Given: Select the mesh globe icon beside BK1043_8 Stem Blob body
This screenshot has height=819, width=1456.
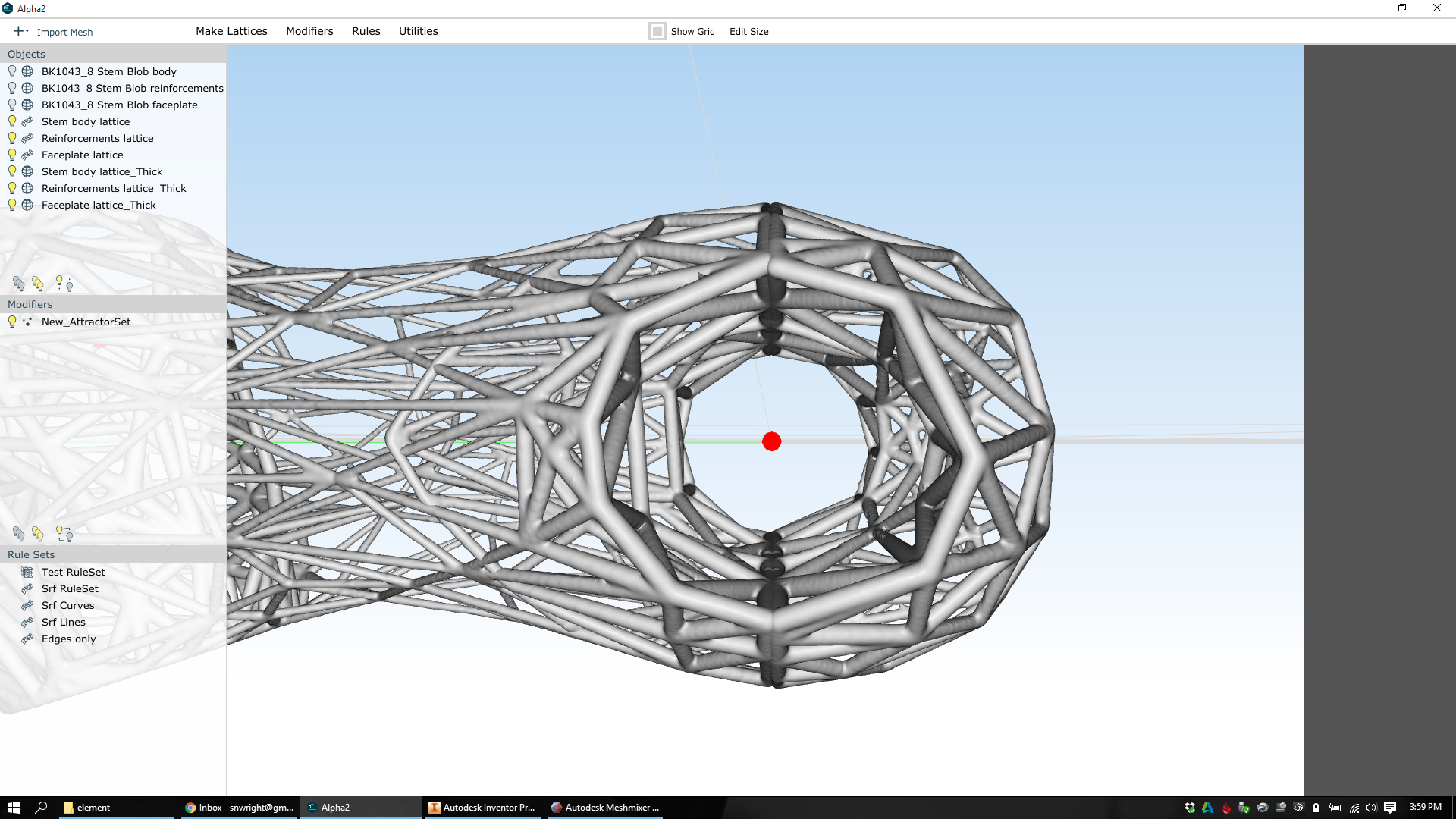Looking at the screenshot, I should point(27,71).
